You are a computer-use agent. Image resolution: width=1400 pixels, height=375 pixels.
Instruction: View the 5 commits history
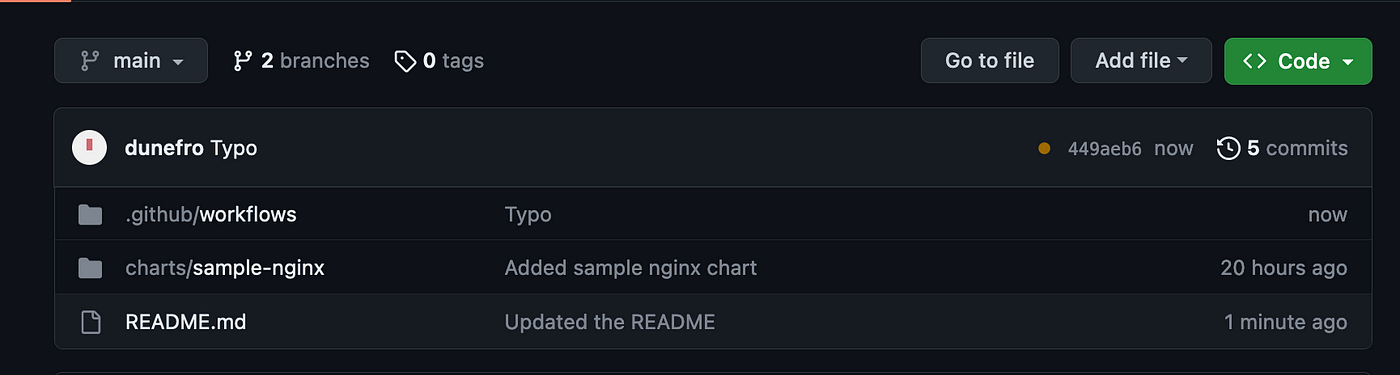click(x=1282, y=148)
